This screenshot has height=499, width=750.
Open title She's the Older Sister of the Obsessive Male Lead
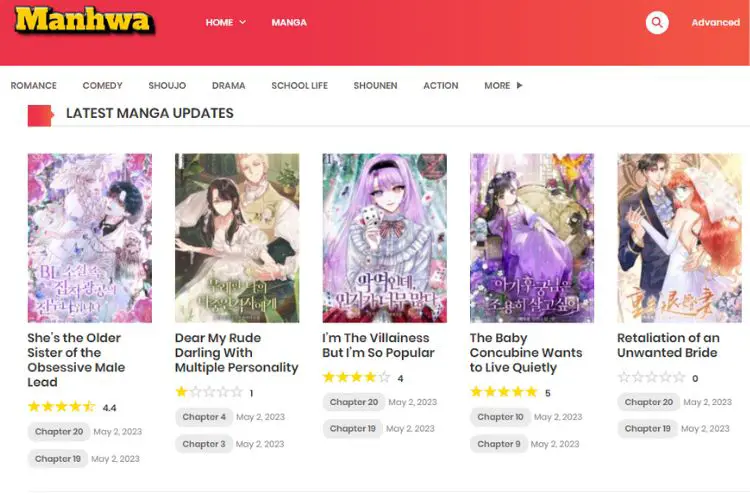click(76, 360)
